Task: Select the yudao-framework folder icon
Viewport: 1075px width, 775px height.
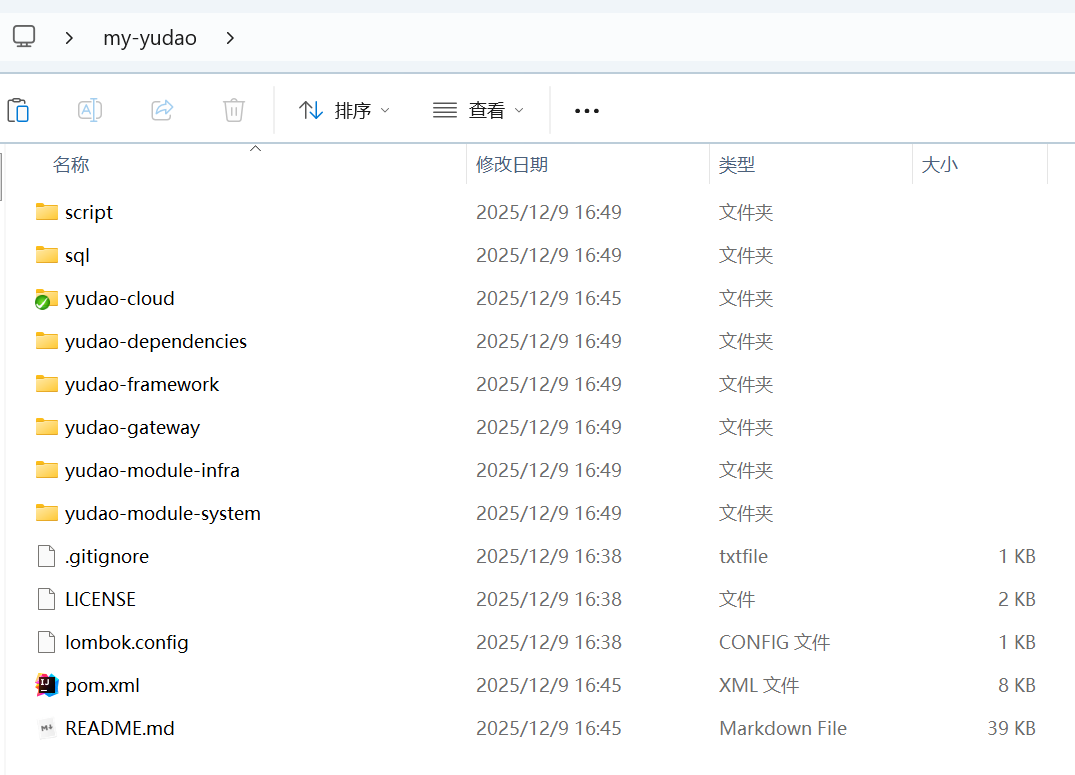Action: click(47, 383)
